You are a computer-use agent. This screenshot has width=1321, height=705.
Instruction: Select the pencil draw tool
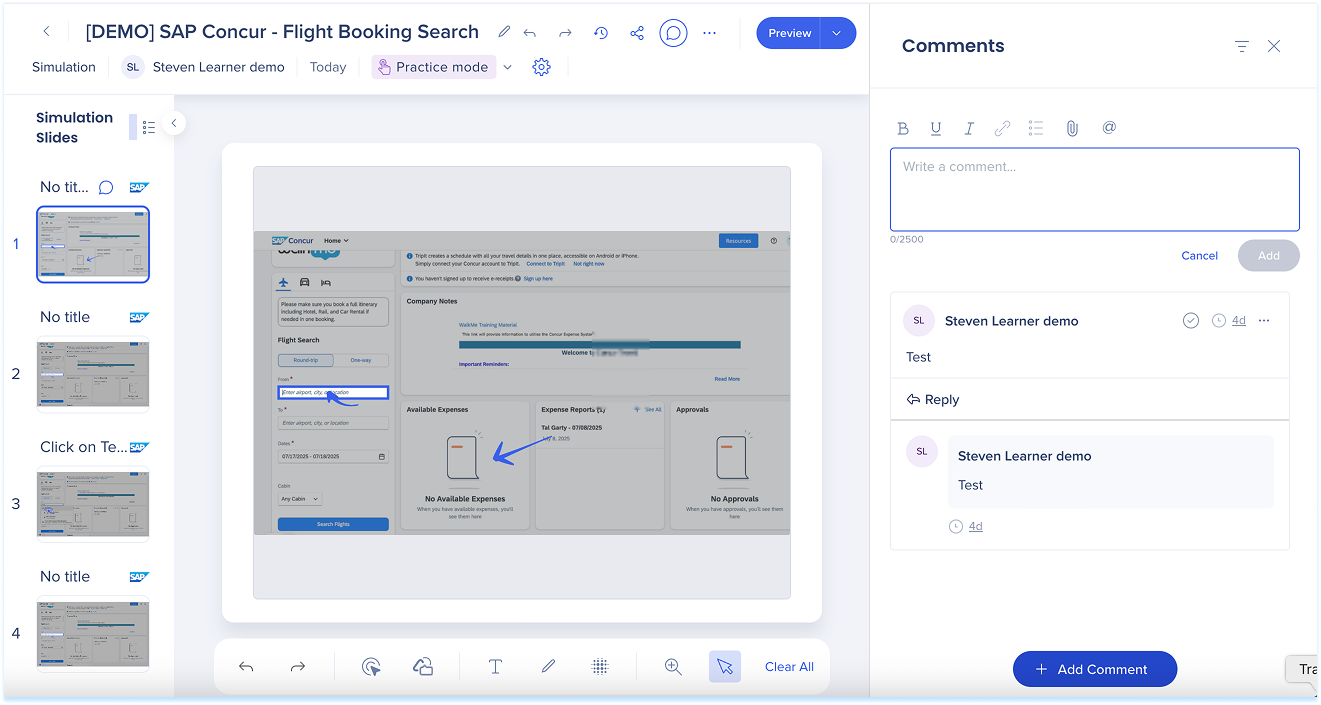point(548,667)
